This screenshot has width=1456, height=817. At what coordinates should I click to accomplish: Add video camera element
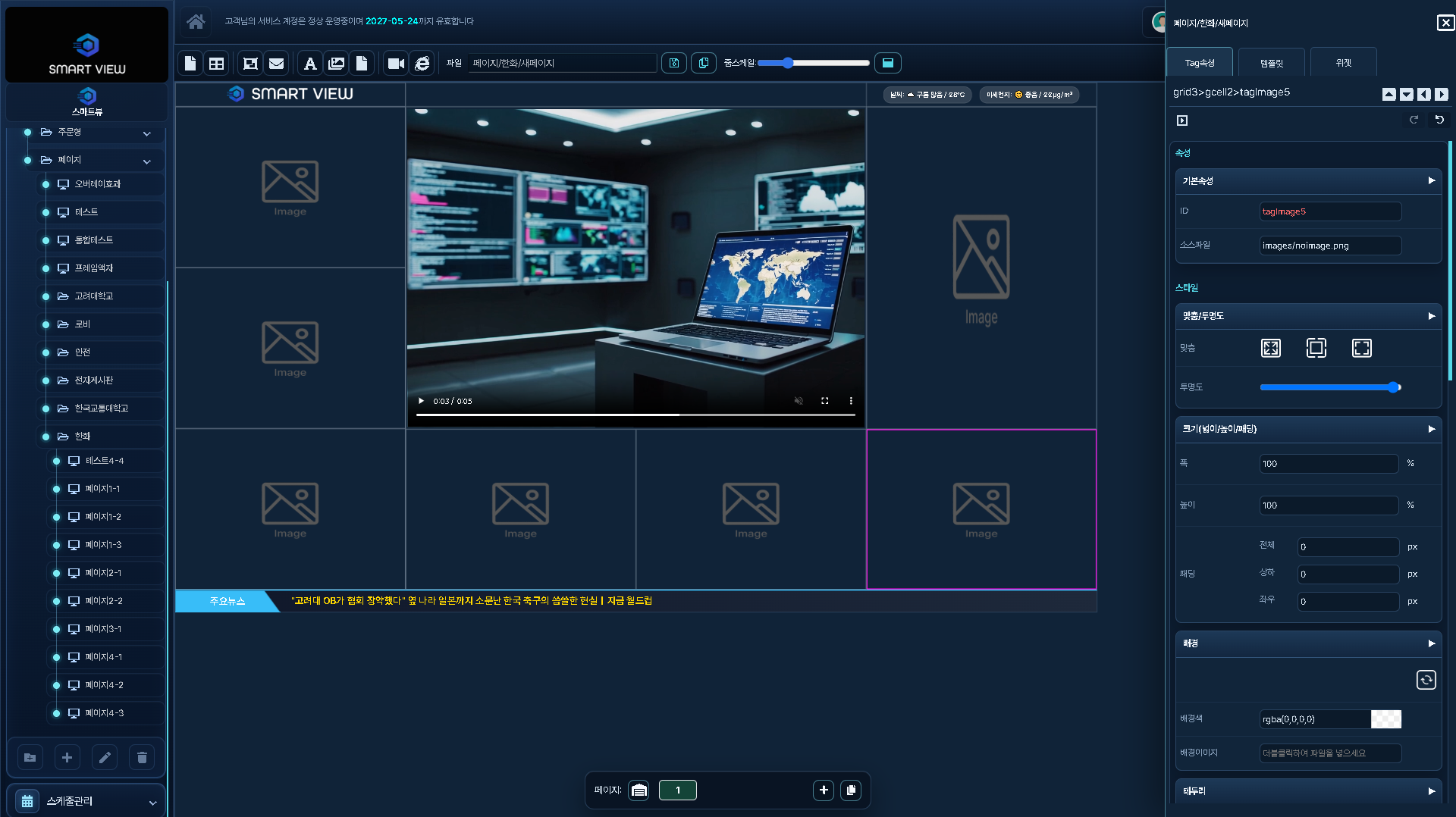396,64
